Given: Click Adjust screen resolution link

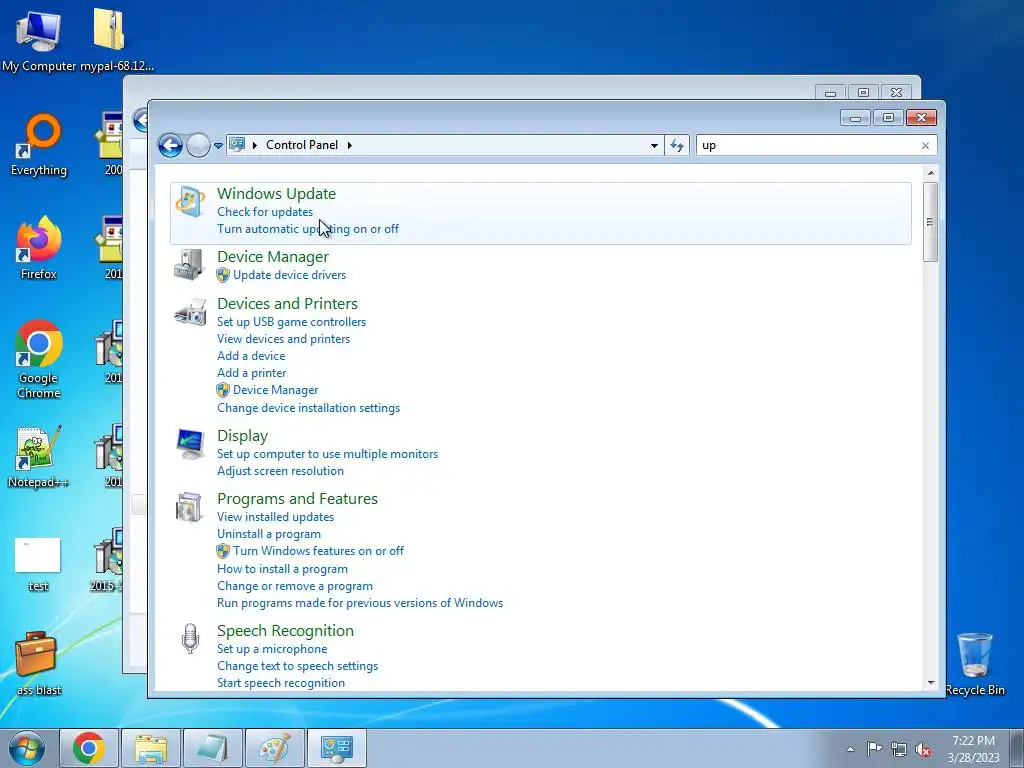Looking at the screenshot, I should 280,471.
